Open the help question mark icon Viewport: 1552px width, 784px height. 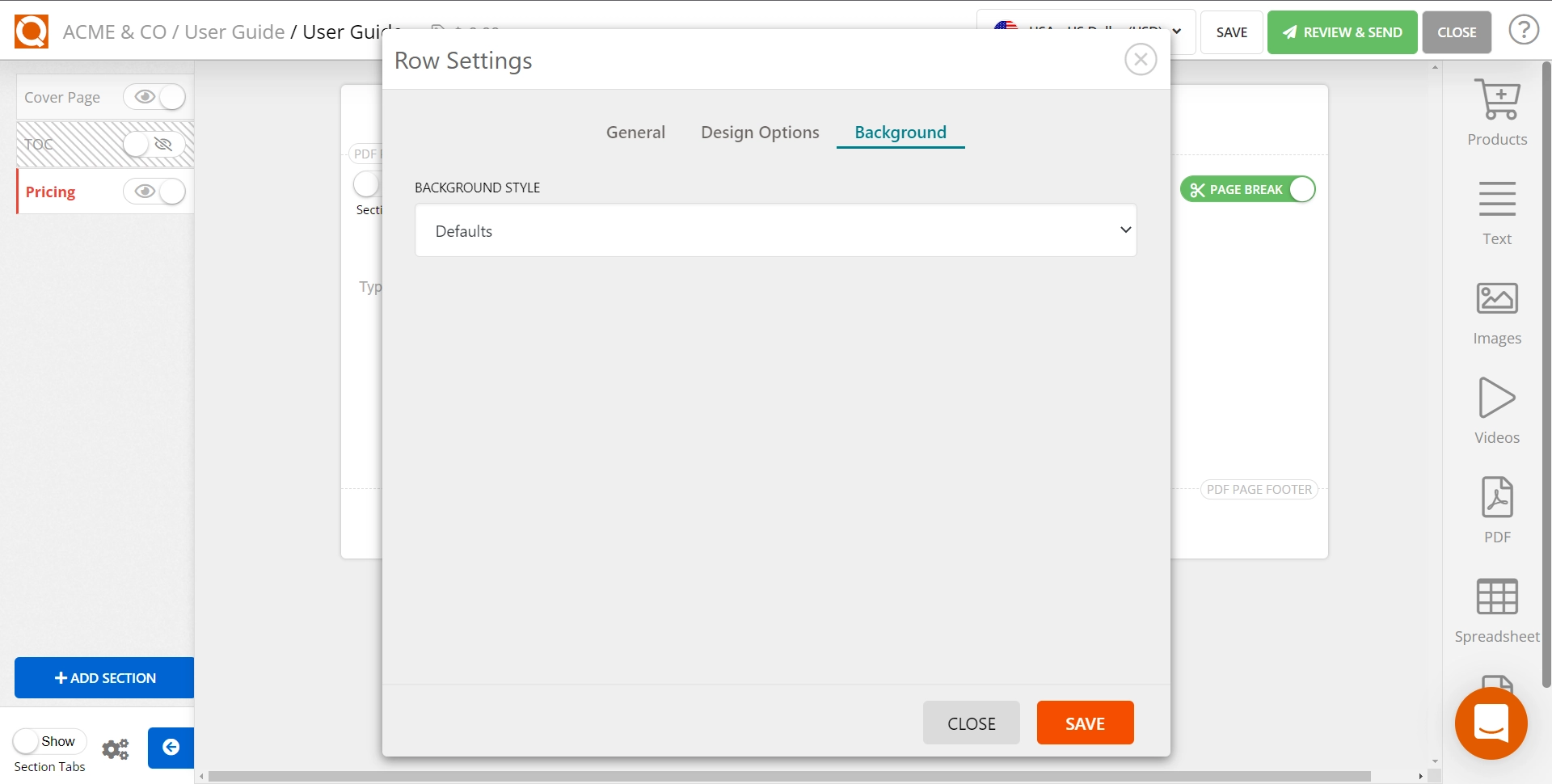pyautogui.click(x=1524, y=29)
